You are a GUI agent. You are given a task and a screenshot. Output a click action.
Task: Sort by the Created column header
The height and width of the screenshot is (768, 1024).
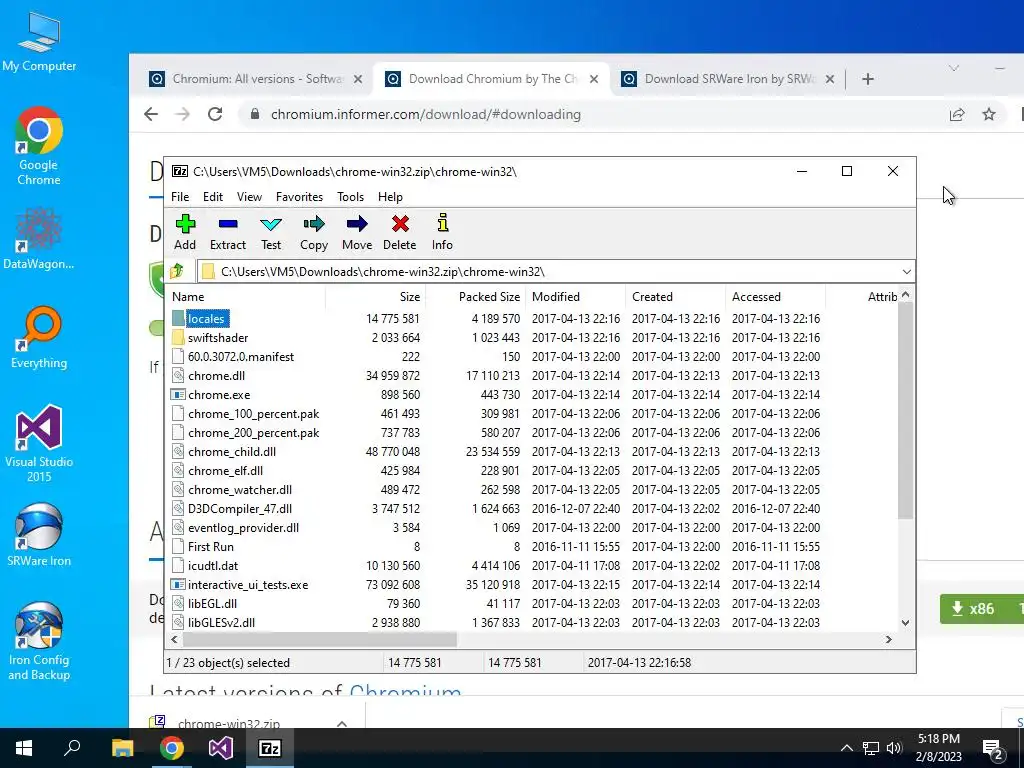[675, 296]
